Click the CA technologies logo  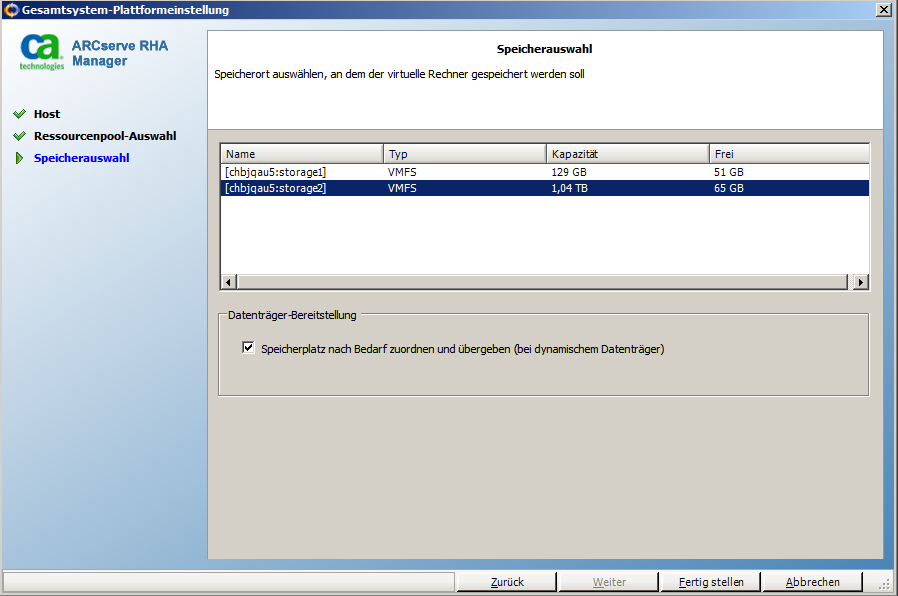[x=41, y=53]
